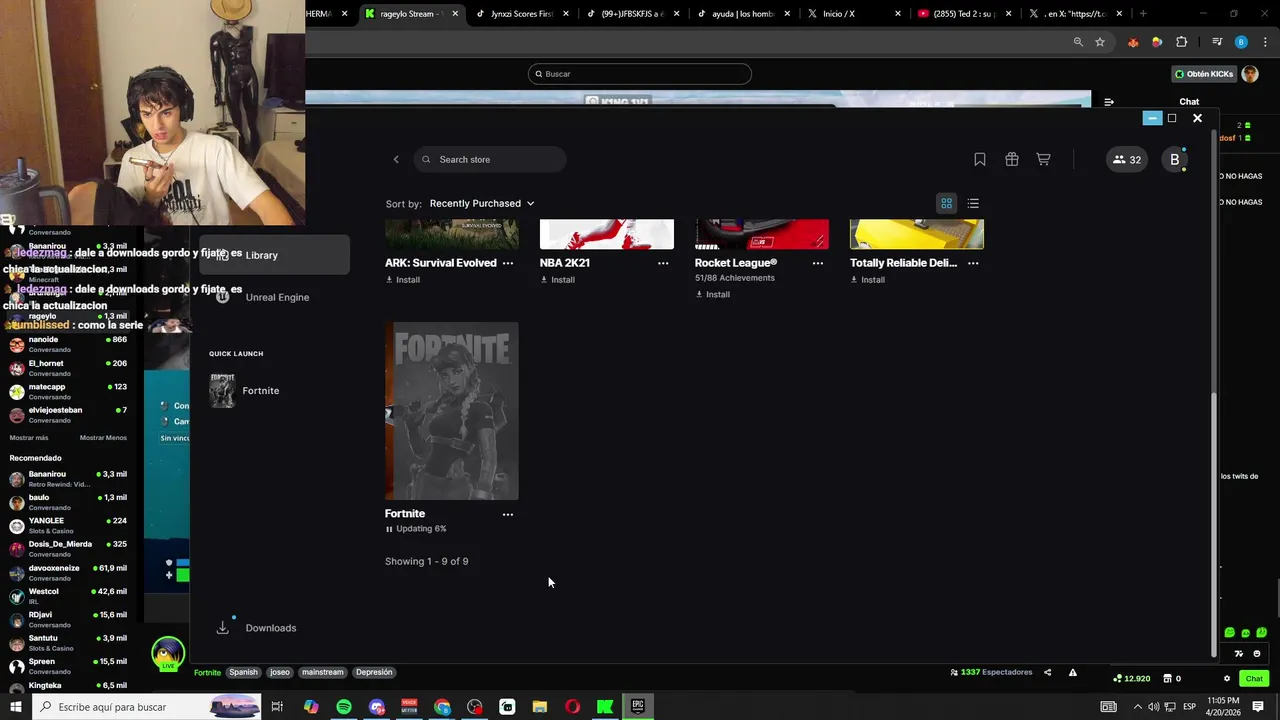Switch to the rageylo Stream browser tab
1280x720 pixels.
pyautogui.click(x=412, y=14)
